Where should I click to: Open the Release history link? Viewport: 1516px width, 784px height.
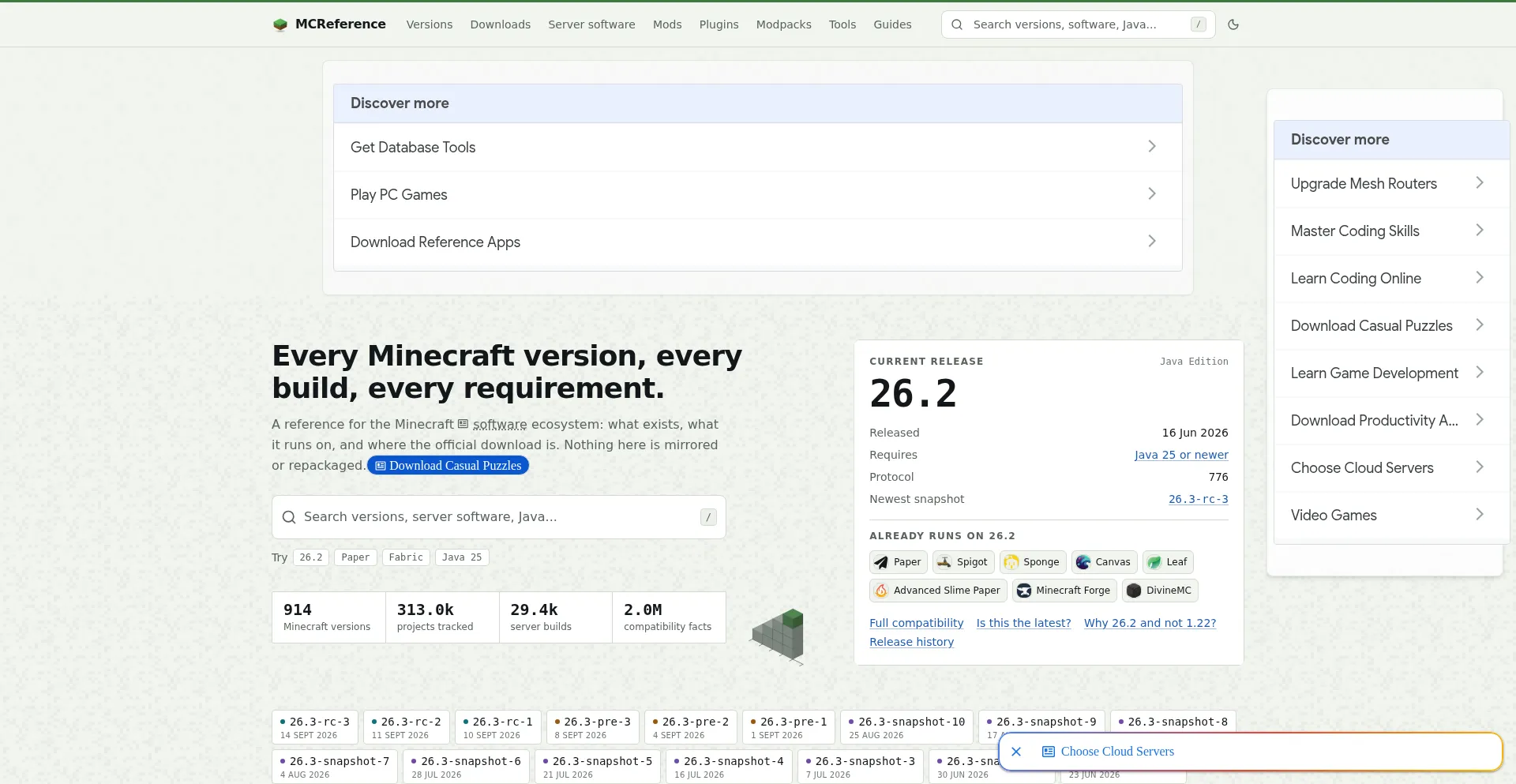pyautogui.click(x=912, y=642)
